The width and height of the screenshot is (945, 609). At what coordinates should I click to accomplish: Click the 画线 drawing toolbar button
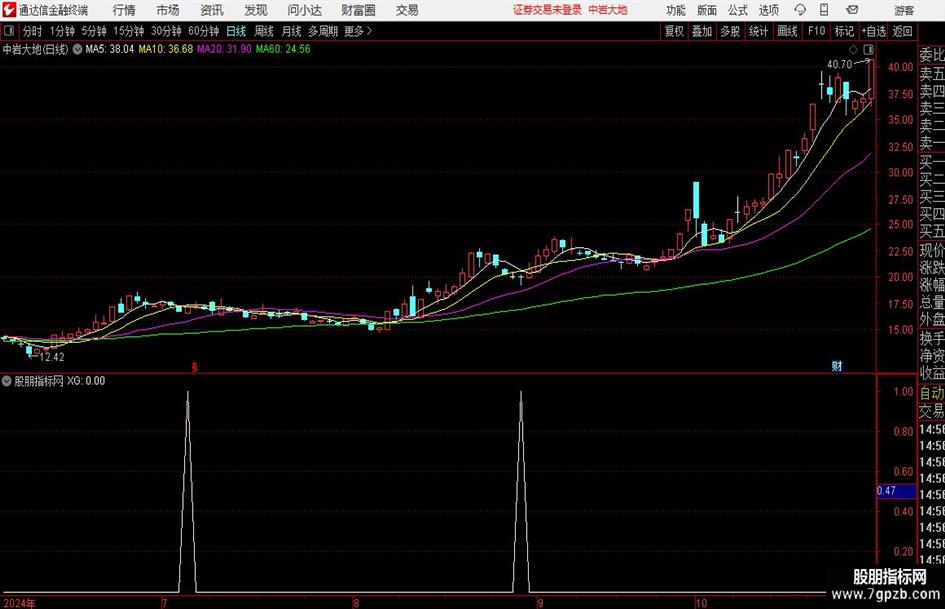(x=787, y=31)
